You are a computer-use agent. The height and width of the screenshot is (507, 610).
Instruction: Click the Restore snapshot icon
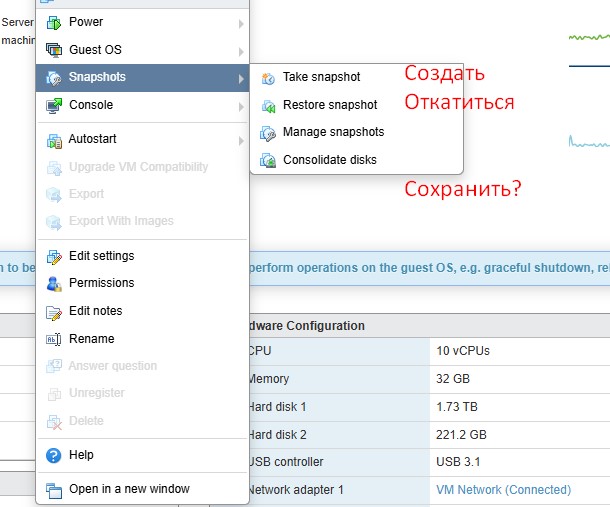coord(268,105)
